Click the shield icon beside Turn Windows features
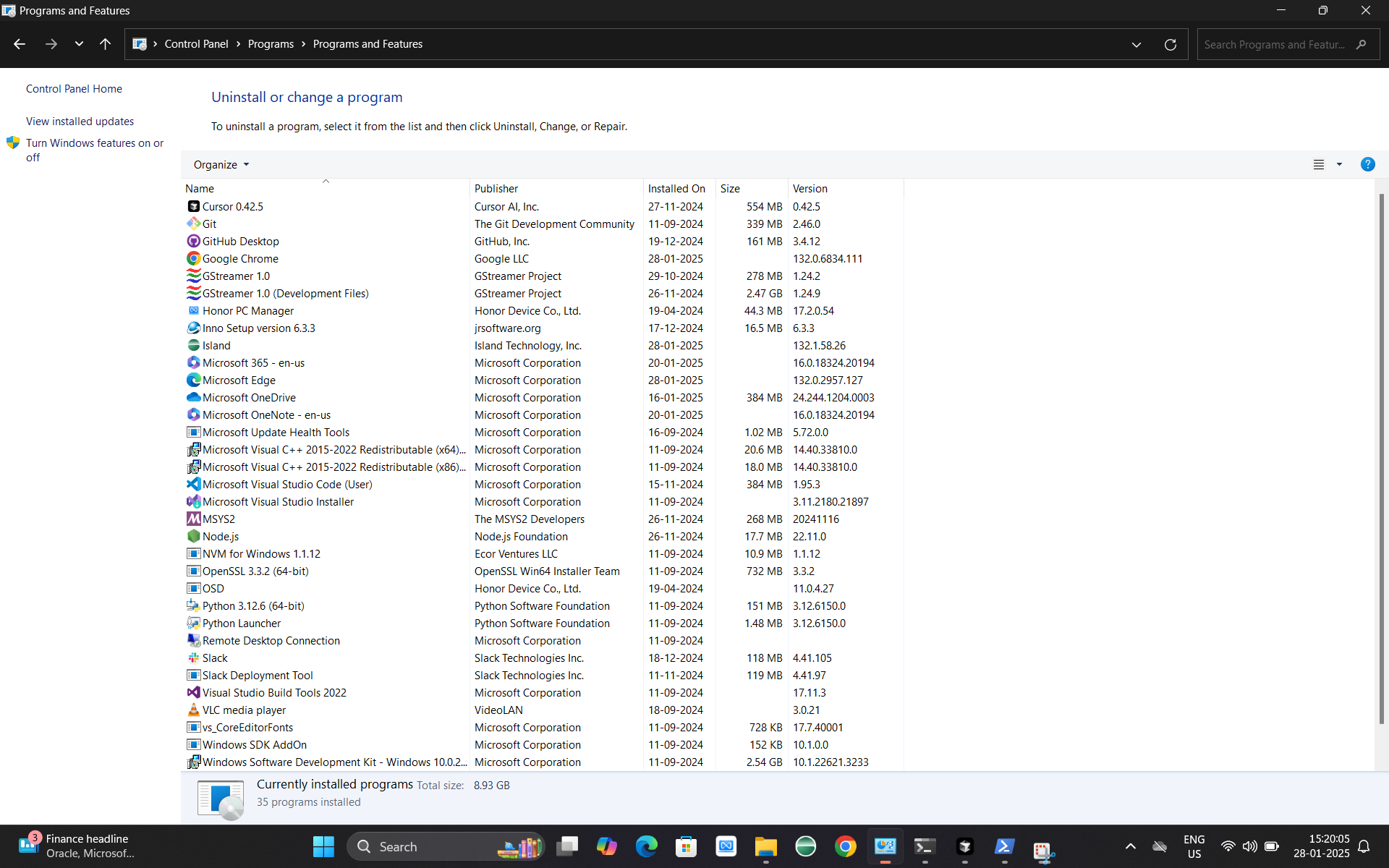Screen dimensions: 1389x868 12,143
